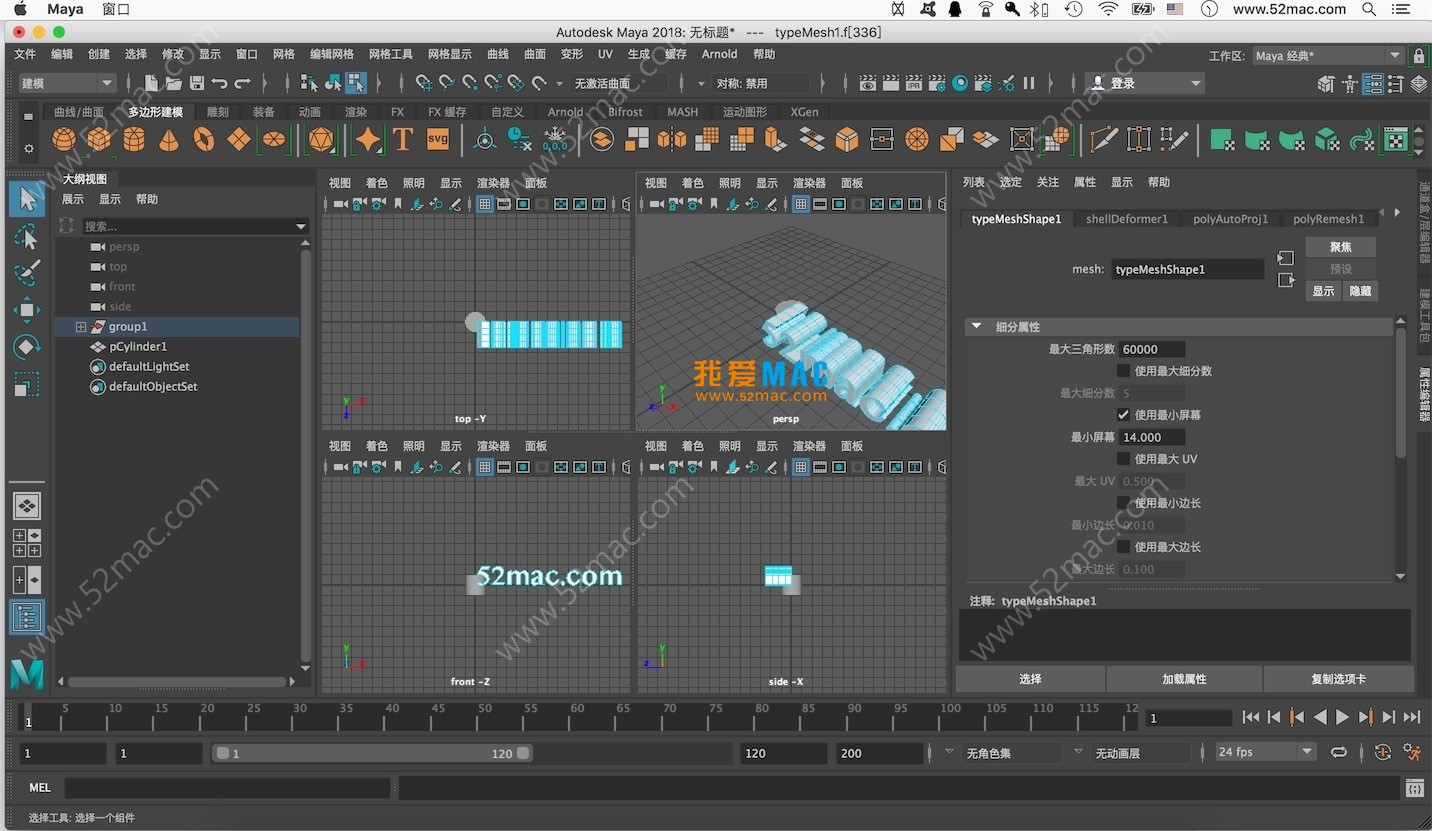The width and height of the screenshot is (1432, 831).
Task: Create a polygon disc from the shelf
Action: pyautogui.click(x=273, y=140)
